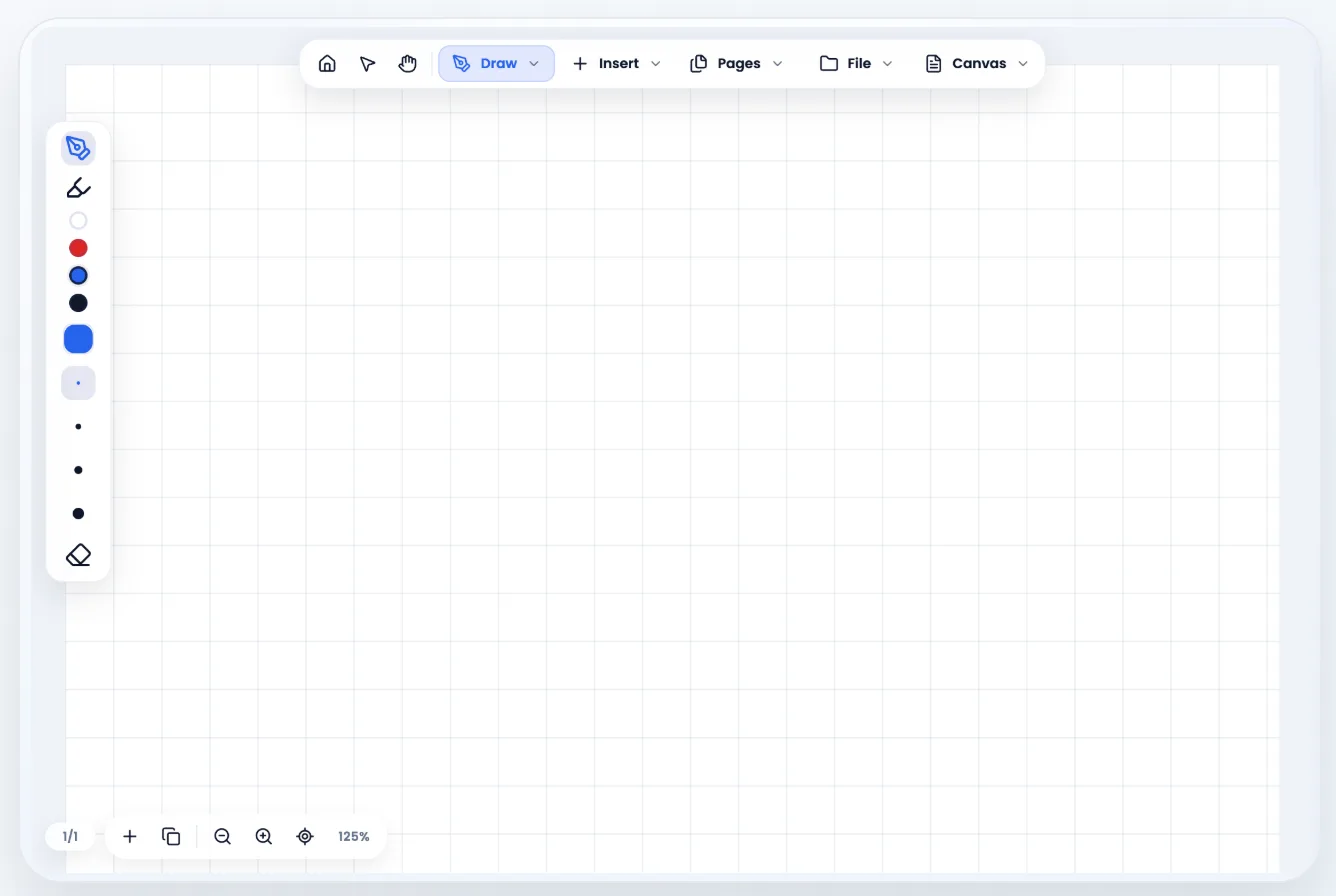1336x896 pixels.
Task: Select the highlighter tool
Action: pyautogui.click(x=78, y=187)
